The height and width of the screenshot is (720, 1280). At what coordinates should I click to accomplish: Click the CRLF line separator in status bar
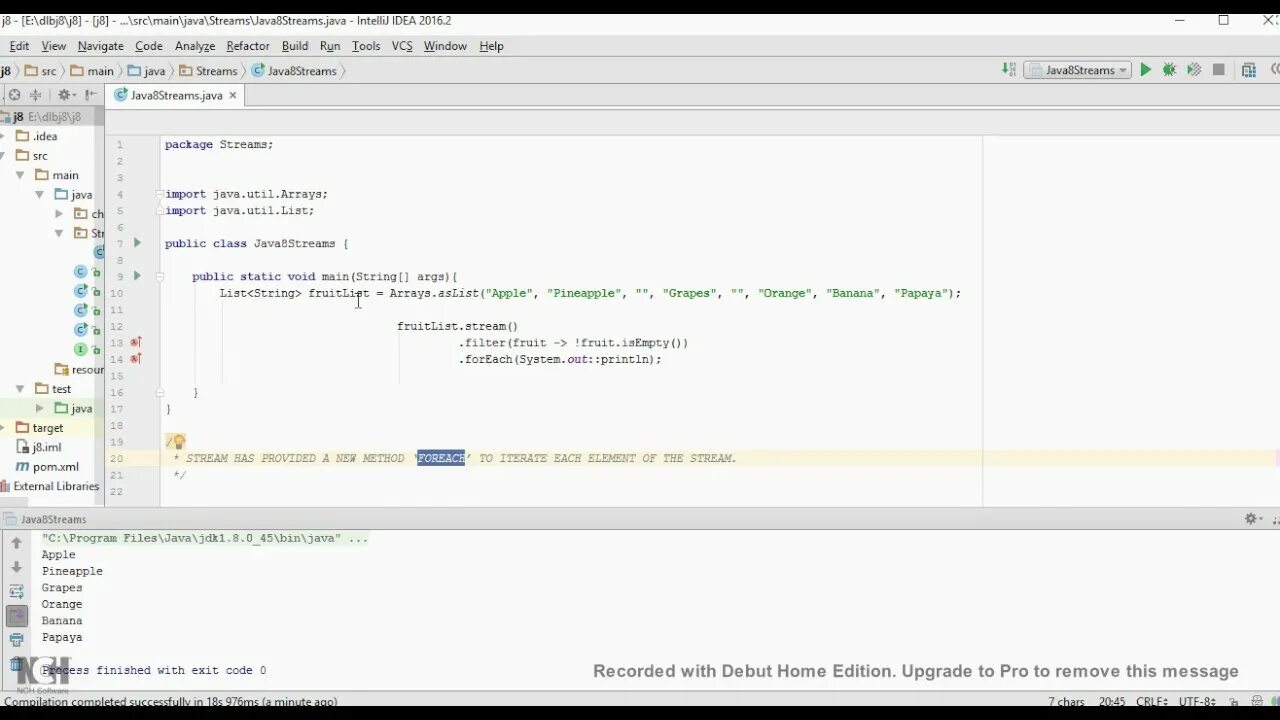coord(1153,702)
